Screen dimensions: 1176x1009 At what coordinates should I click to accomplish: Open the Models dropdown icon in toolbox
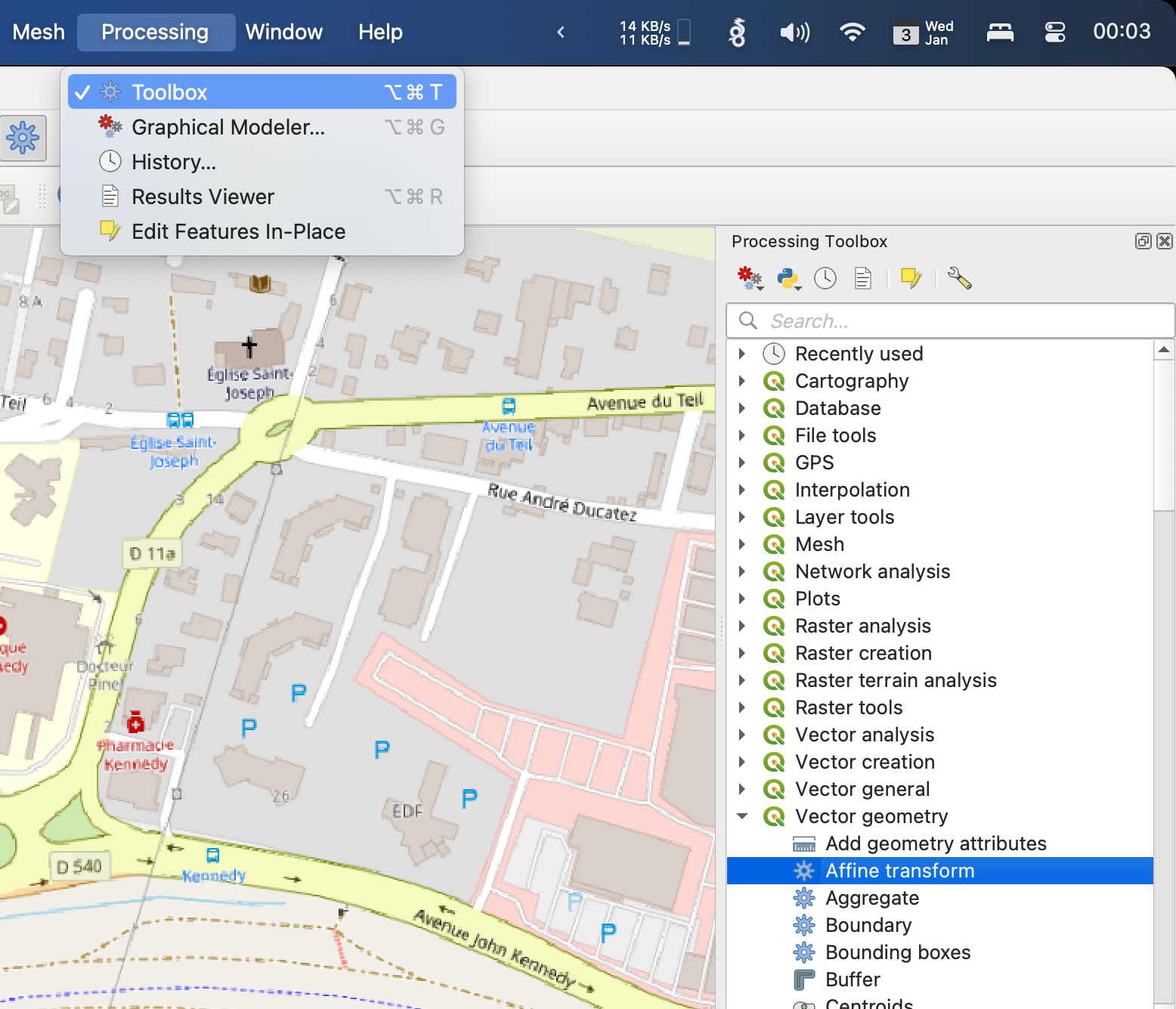750,279
